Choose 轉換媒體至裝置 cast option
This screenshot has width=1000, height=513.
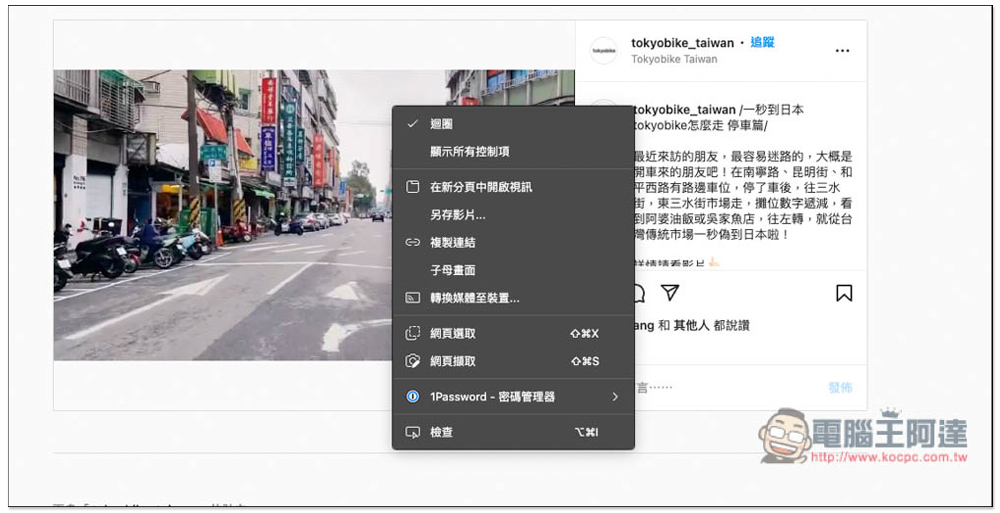pyautogui.click(x=474, y=298)
